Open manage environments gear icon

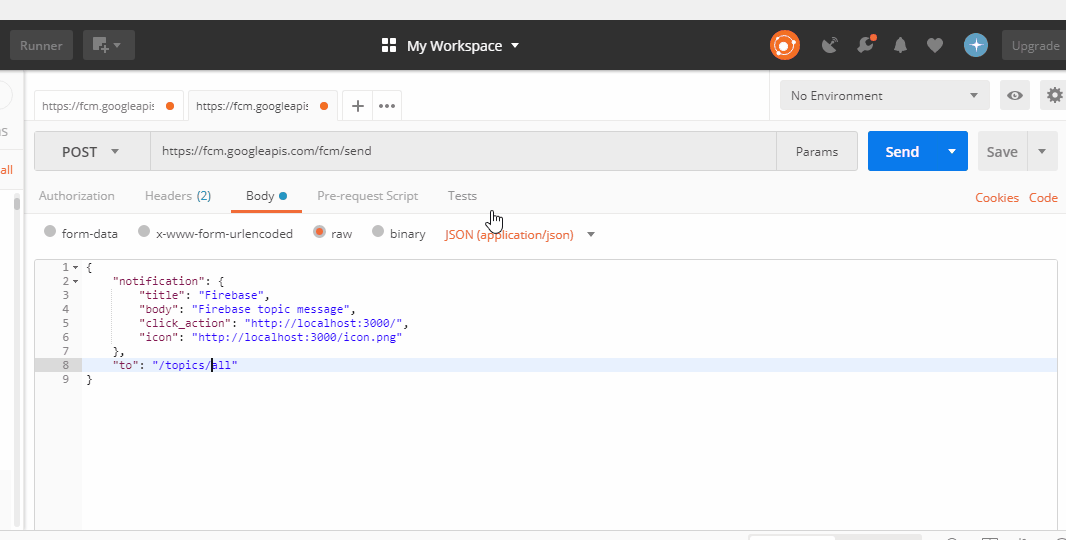(1054, 96)
